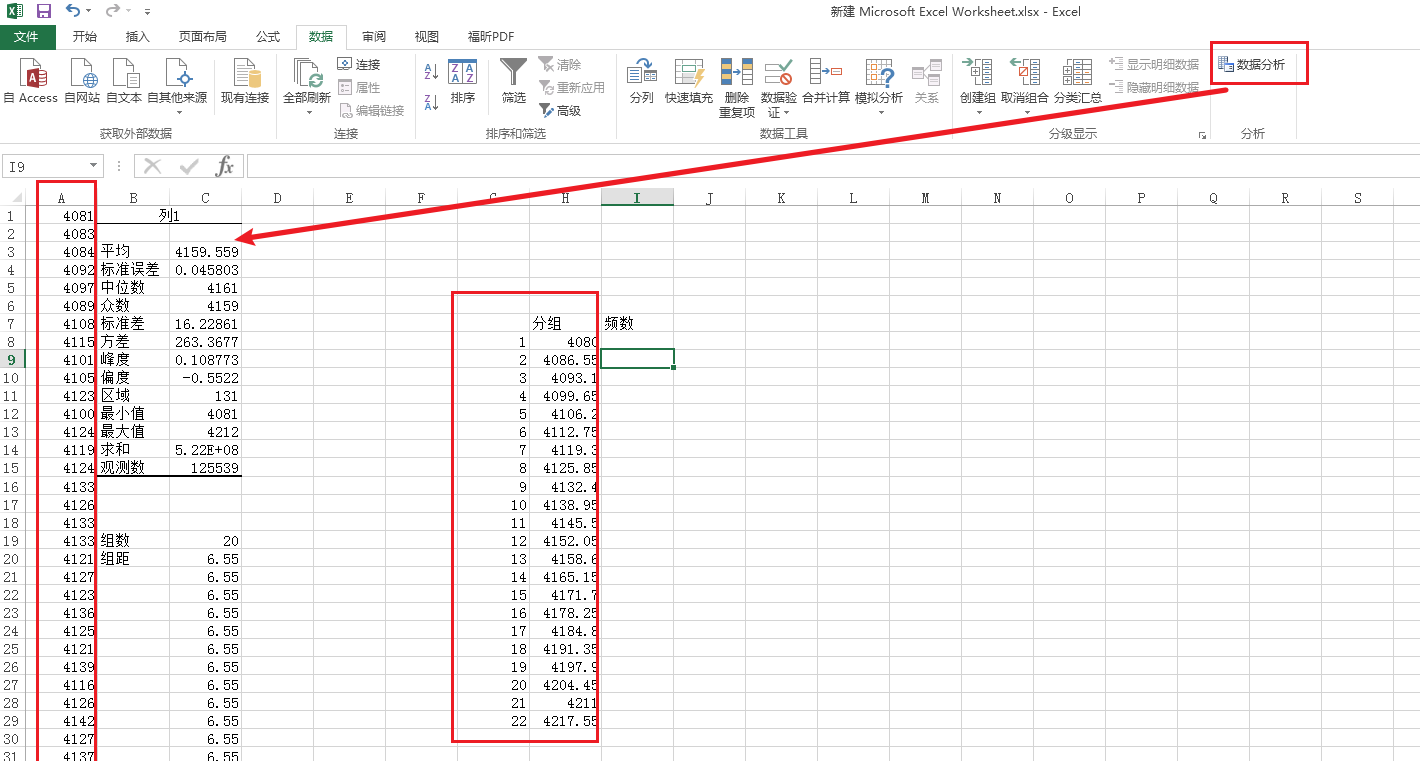Click Consolidate (合并计算)

(x=826, y=82)
